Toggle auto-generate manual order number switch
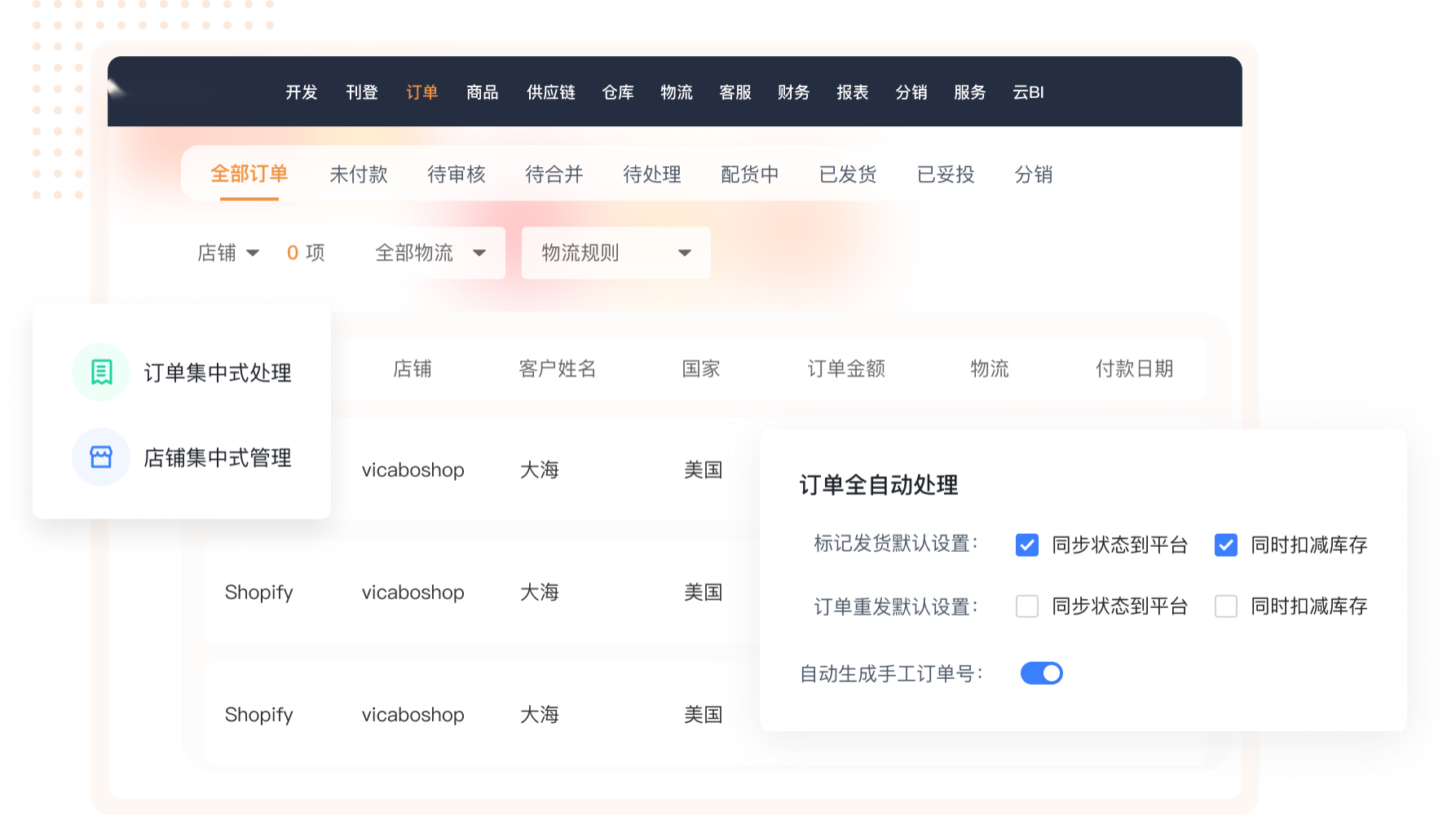 tap(1041, 673)
